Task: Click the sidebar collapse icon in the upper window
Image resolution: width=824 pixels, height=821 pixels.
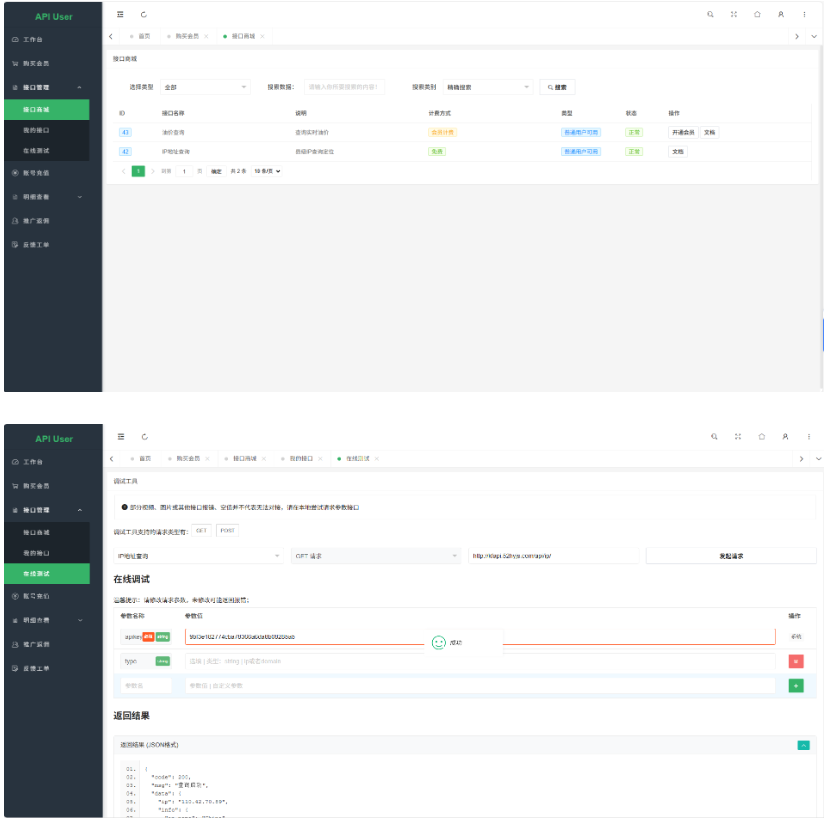Action: [121, 15]
